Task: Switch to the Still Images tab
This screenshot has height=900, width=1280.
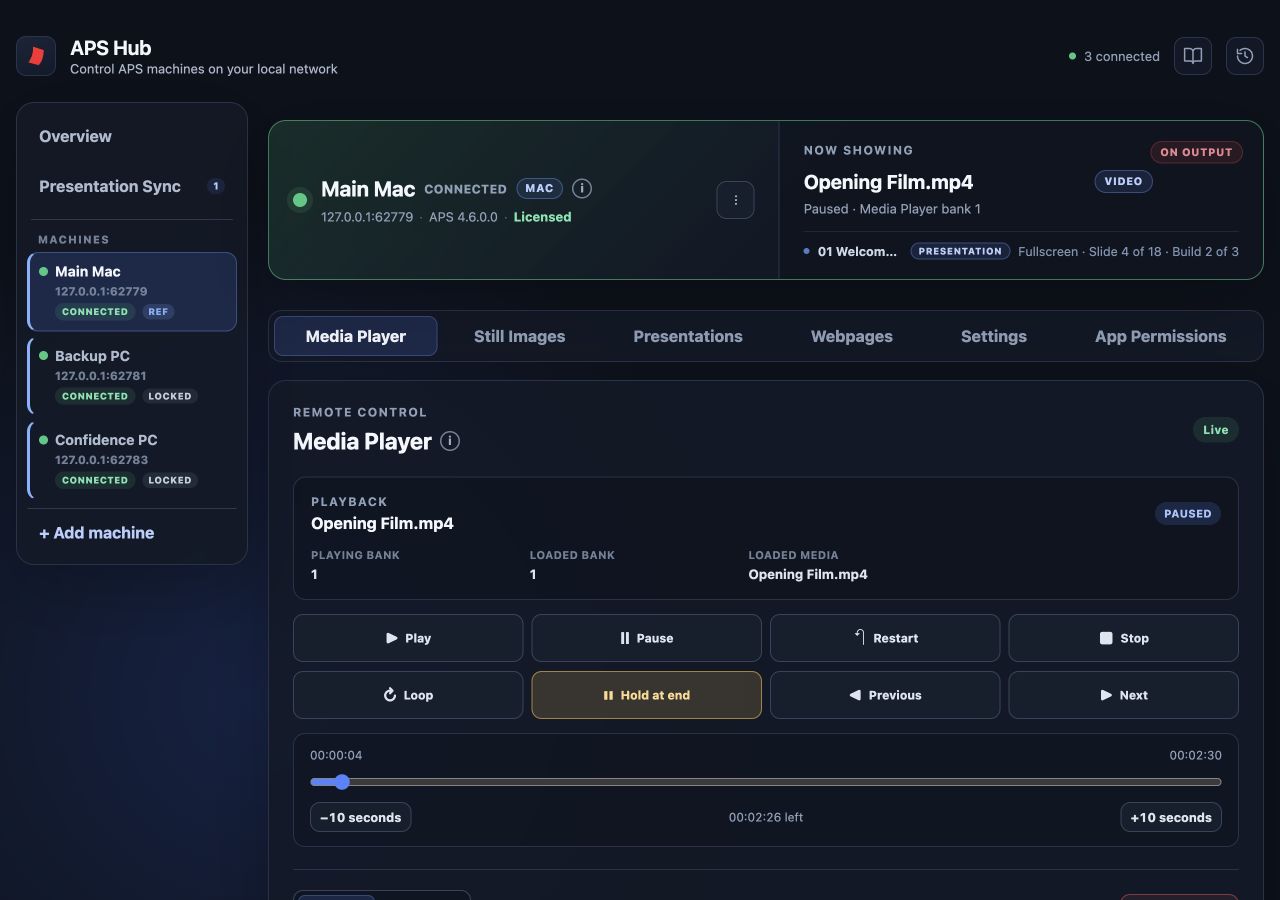Action: point(519,336)
